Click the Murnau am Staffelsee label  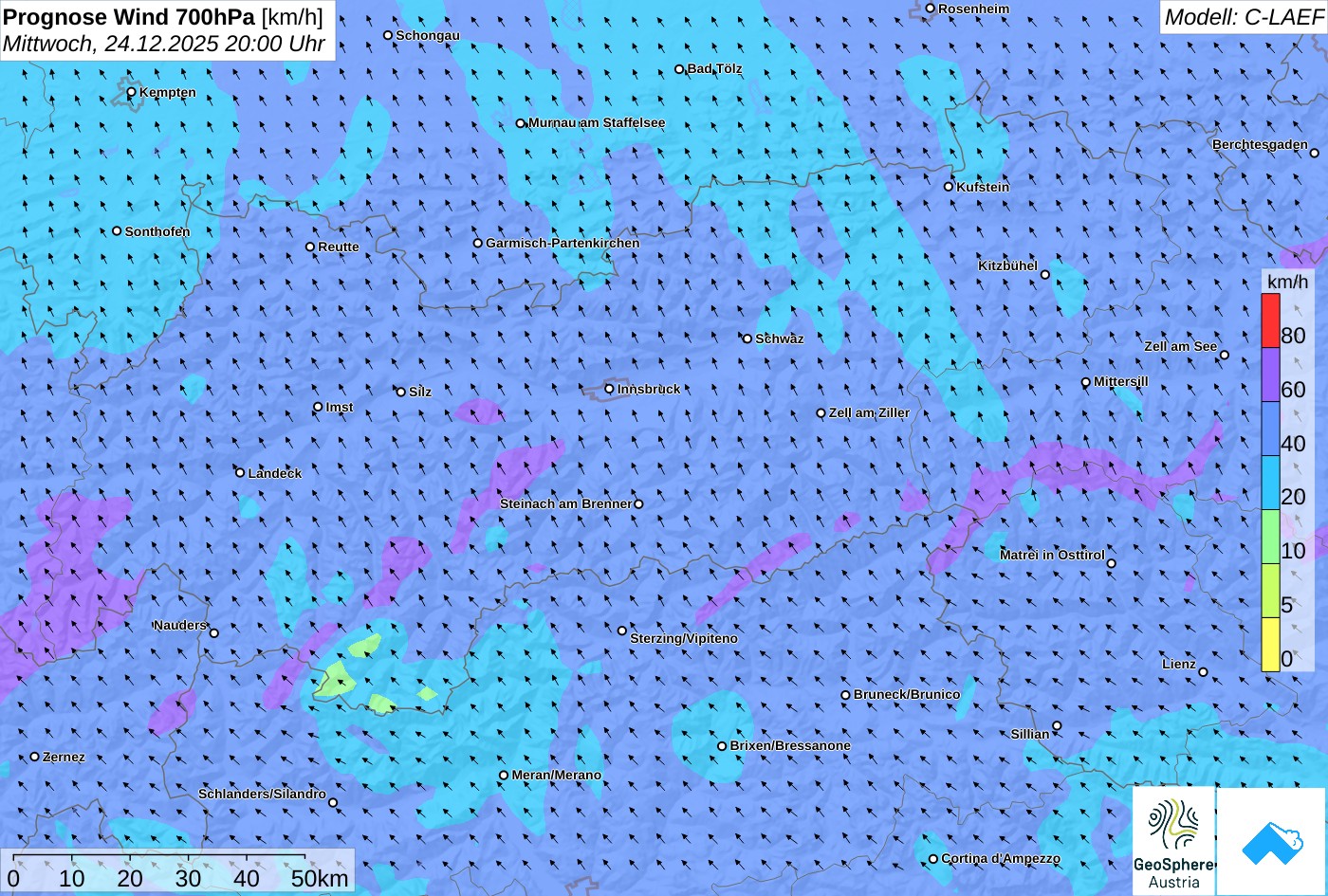597,122
